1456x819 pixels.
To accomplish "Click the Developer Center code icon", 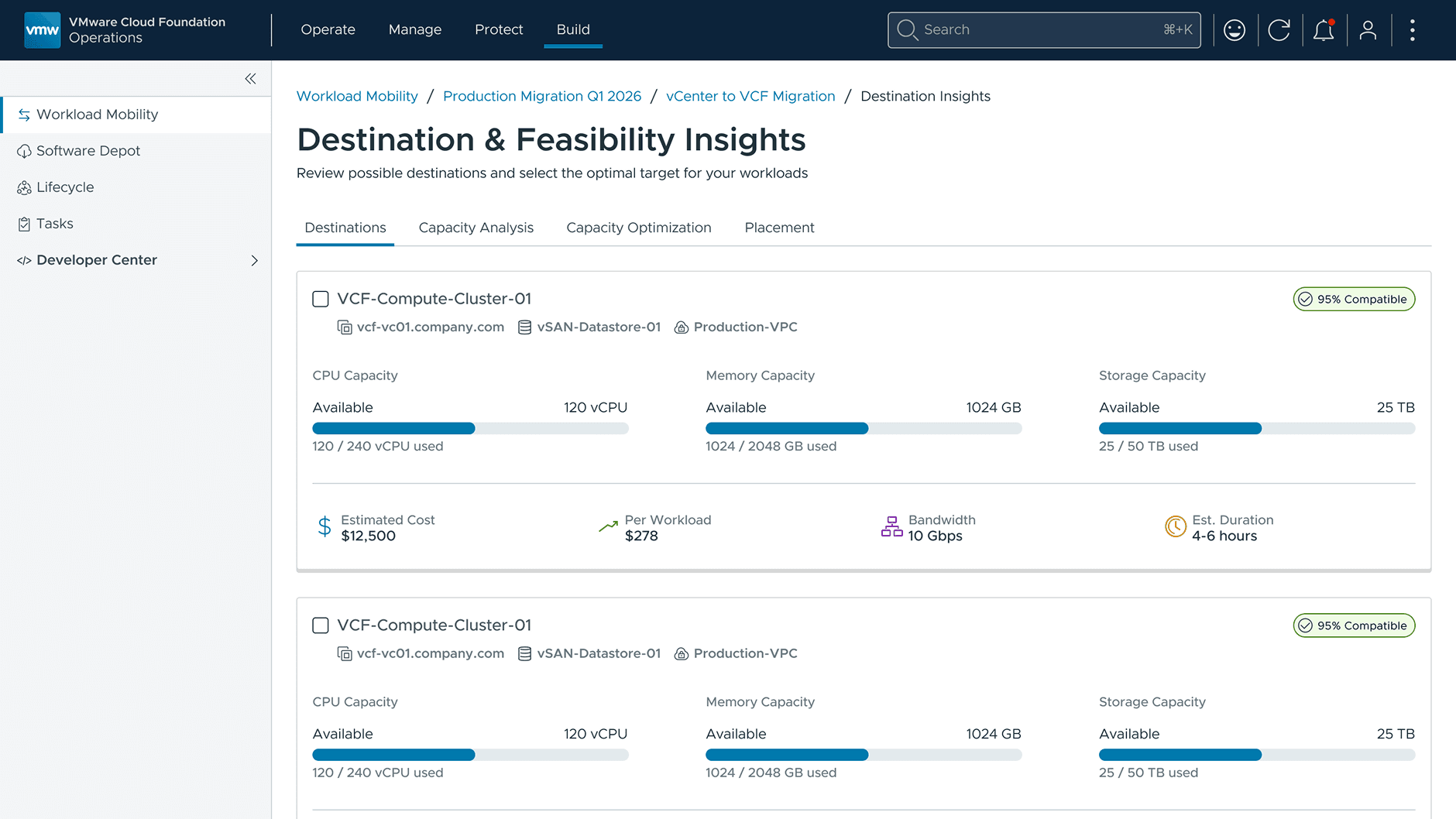I will [x=24, y=260].
